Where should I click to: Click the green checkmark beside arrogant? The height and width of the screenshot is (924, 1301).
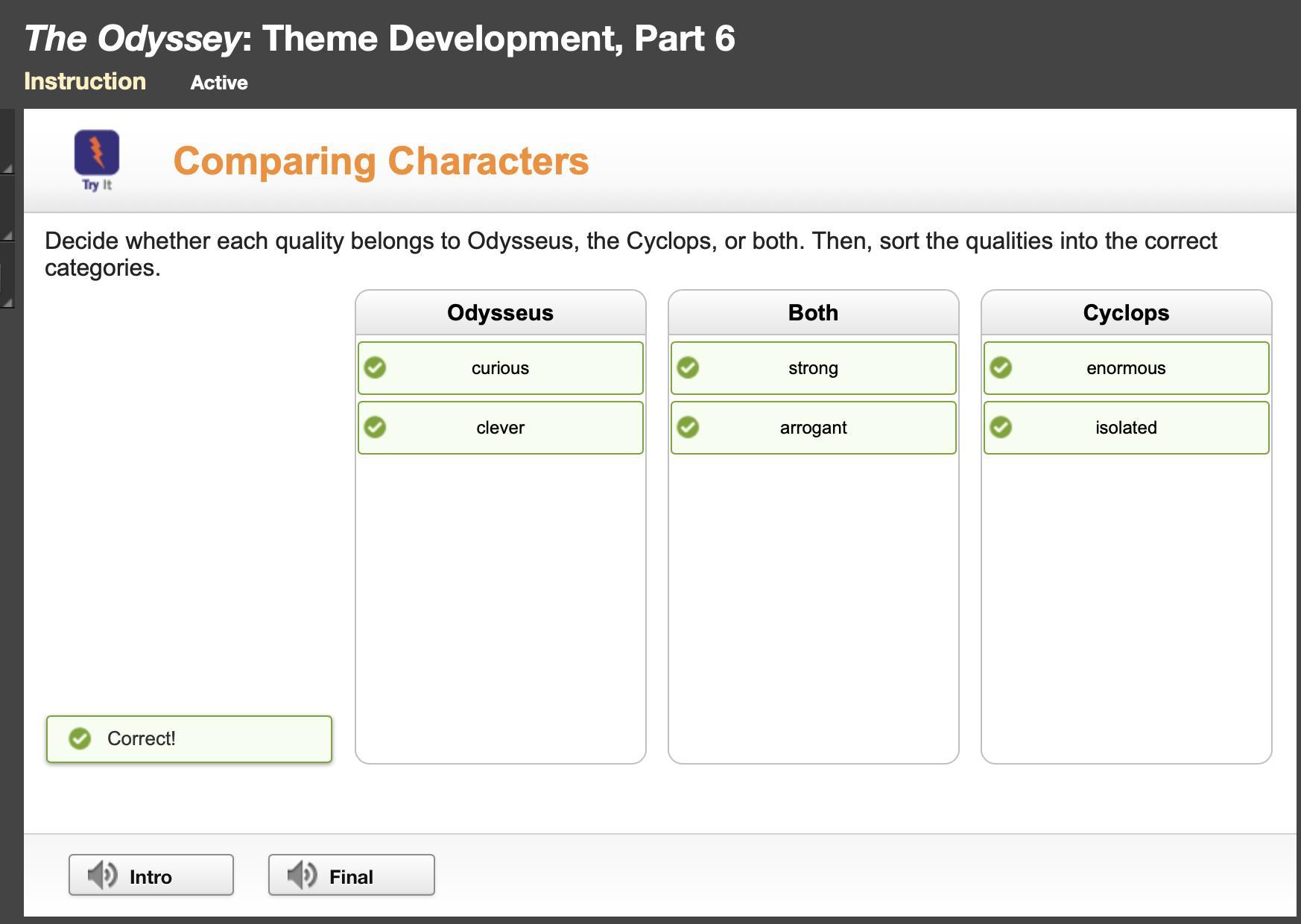(688, 427)
